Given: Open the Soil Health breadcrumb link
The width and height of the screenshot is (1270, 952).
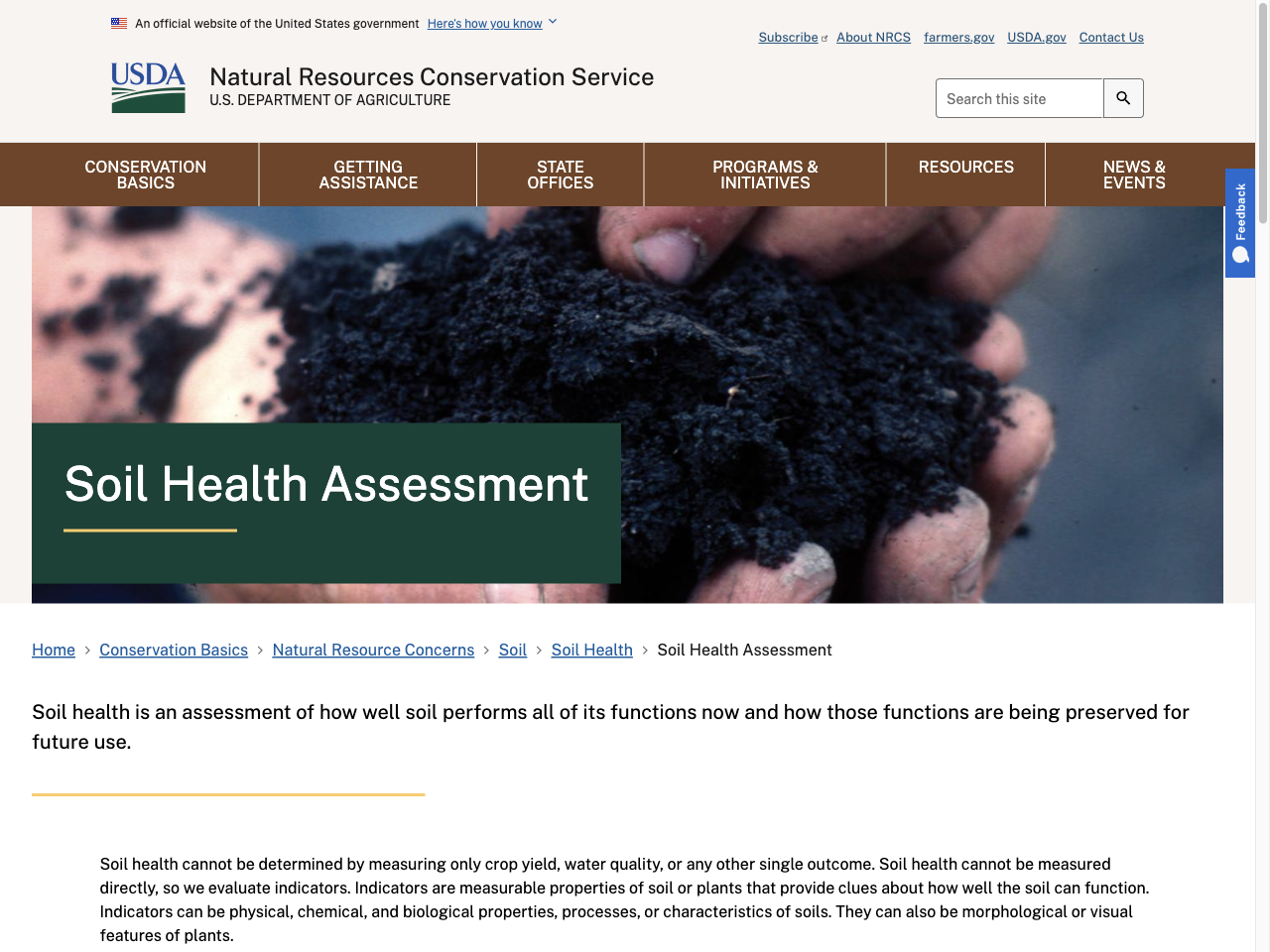Looking at the screenshot, I should 591,650.
